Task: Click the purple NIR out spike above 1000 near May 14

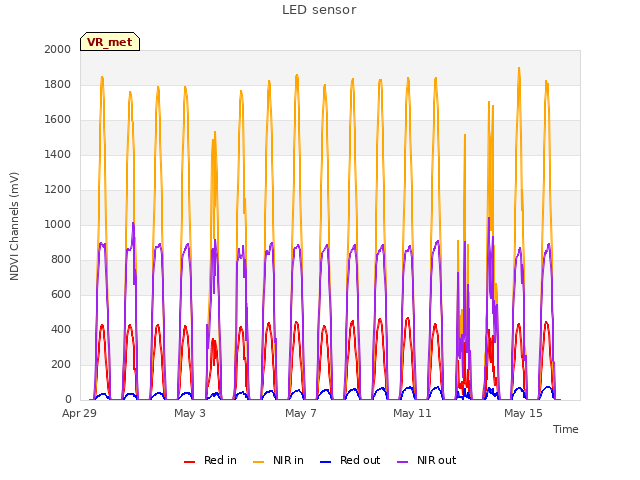Action: [489, 219]
